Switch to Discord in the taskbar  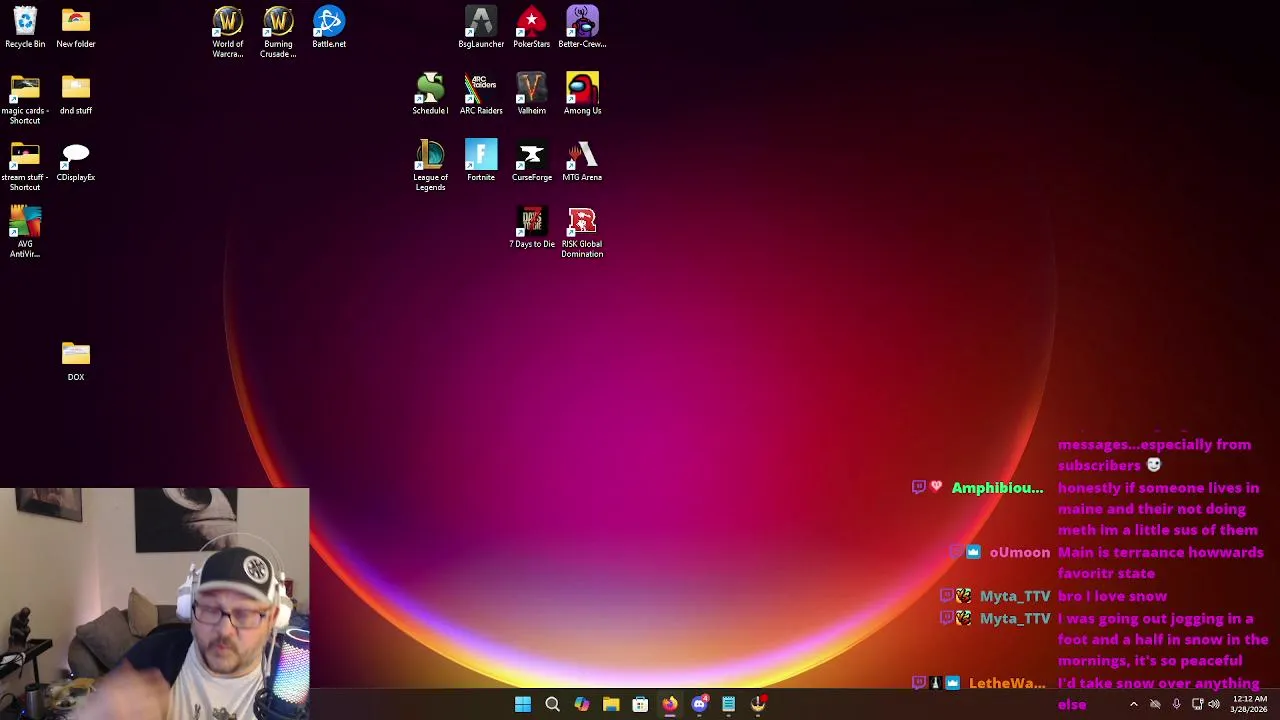[699, 705]
